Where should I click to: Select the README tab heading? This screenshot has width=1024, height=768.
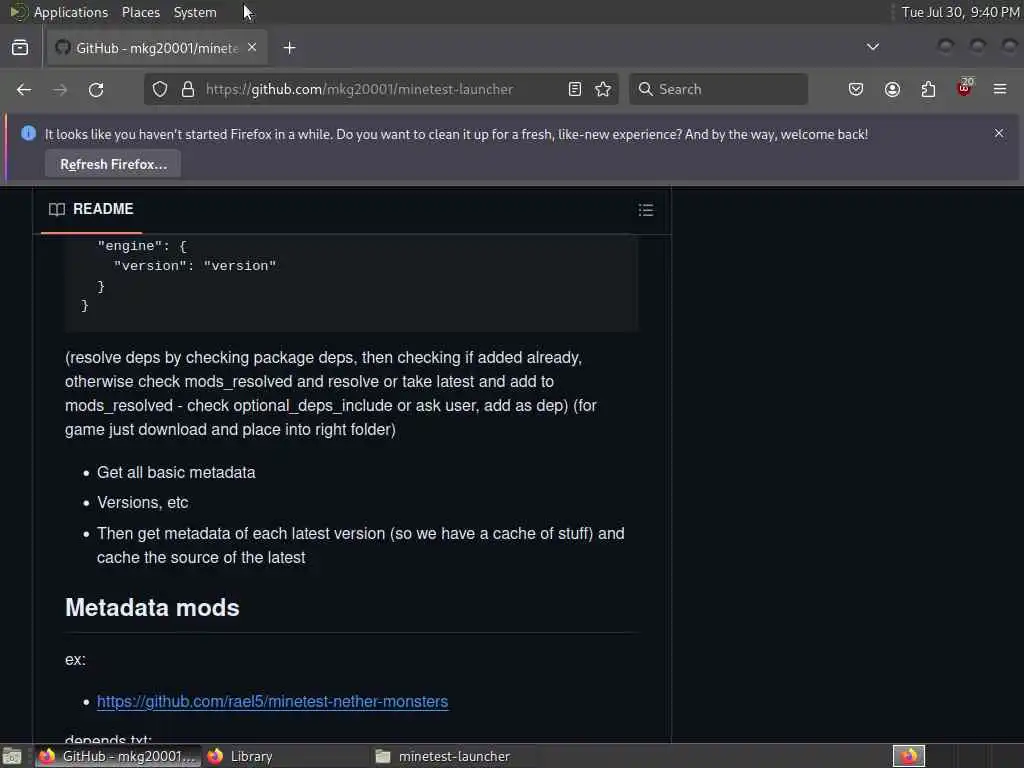pos(91,209)
